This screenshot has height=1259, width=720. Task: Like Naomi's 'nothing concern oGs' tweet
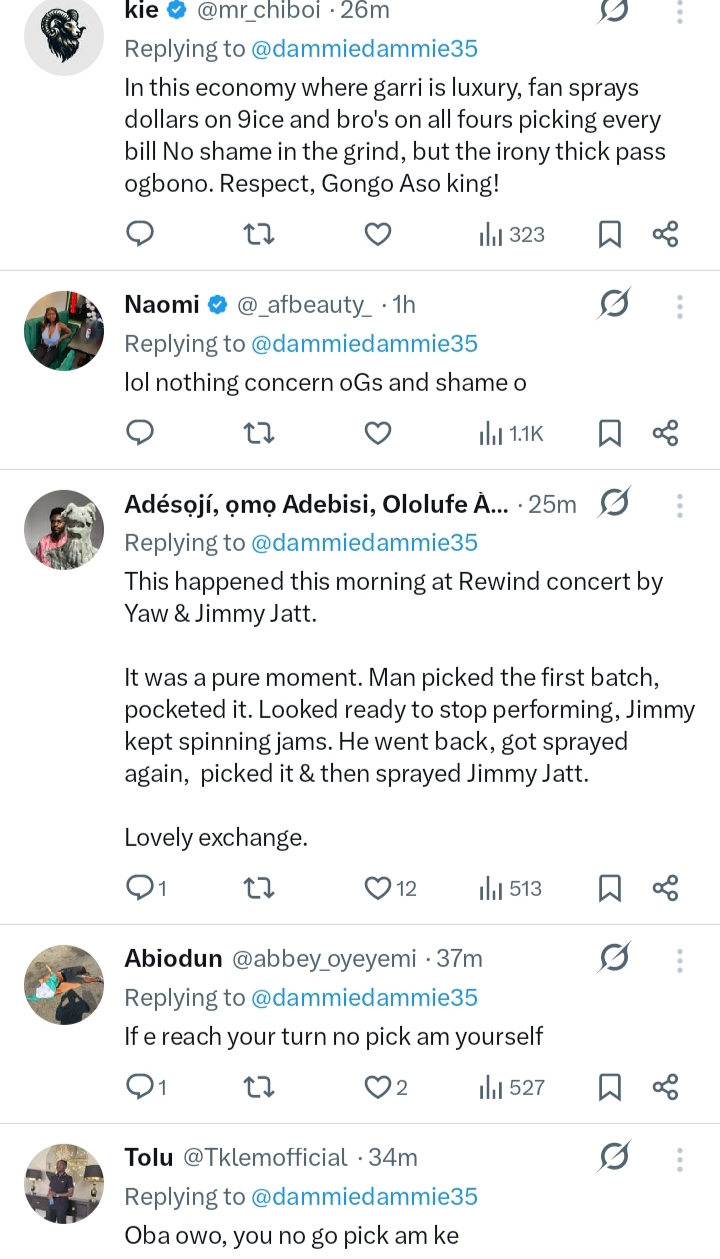[x=377, y=433]
